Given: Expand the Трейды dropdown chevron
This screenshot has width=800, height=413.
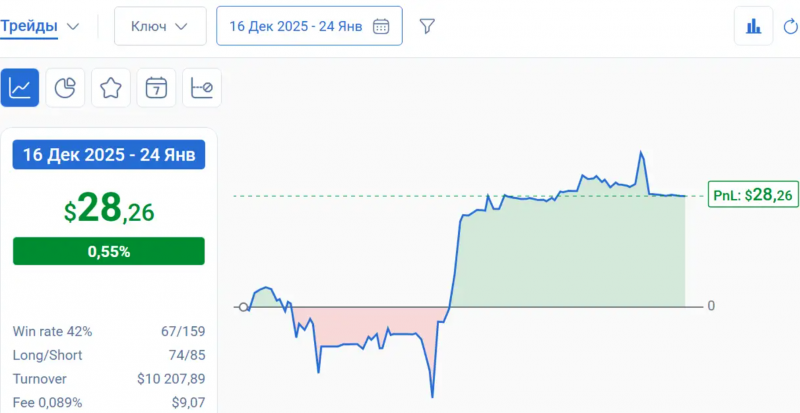Looking at the screenshot, I should (x=73, y=26).
